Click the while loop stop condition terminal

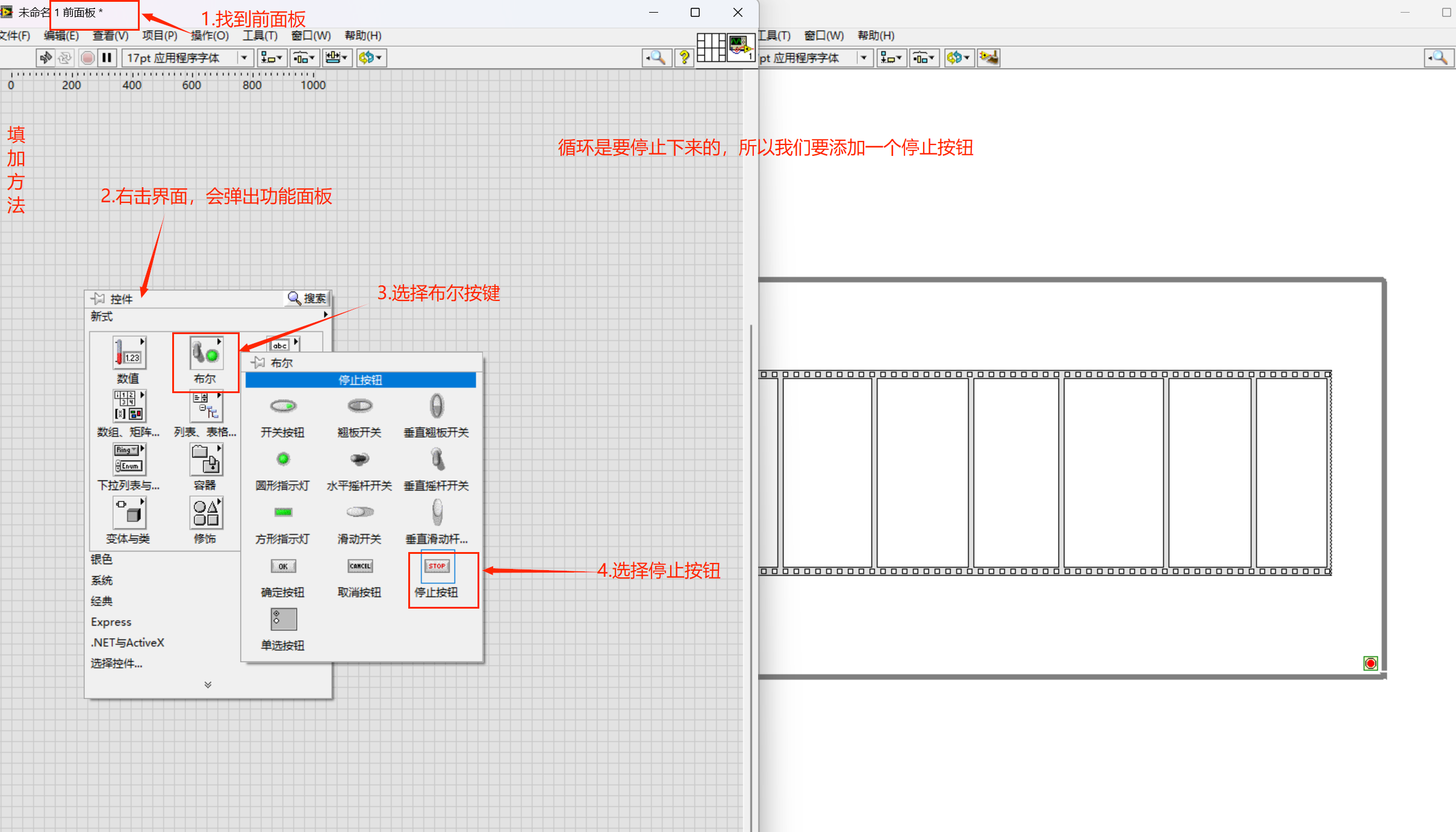pyautogui.click(x=1370, y=663)
